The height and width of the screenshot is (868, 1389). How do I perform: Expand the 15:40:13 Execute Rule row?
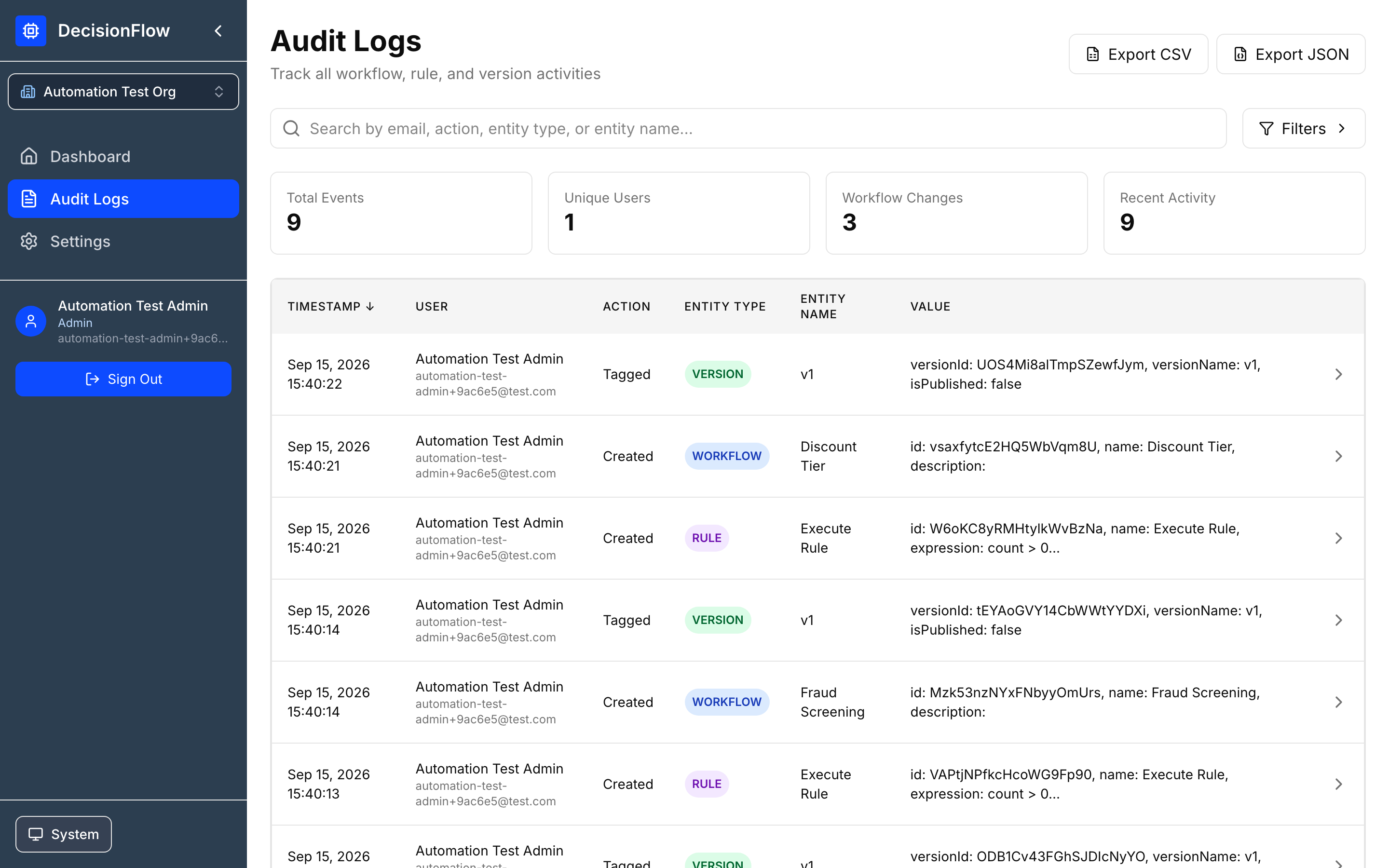coord(1338,784)
